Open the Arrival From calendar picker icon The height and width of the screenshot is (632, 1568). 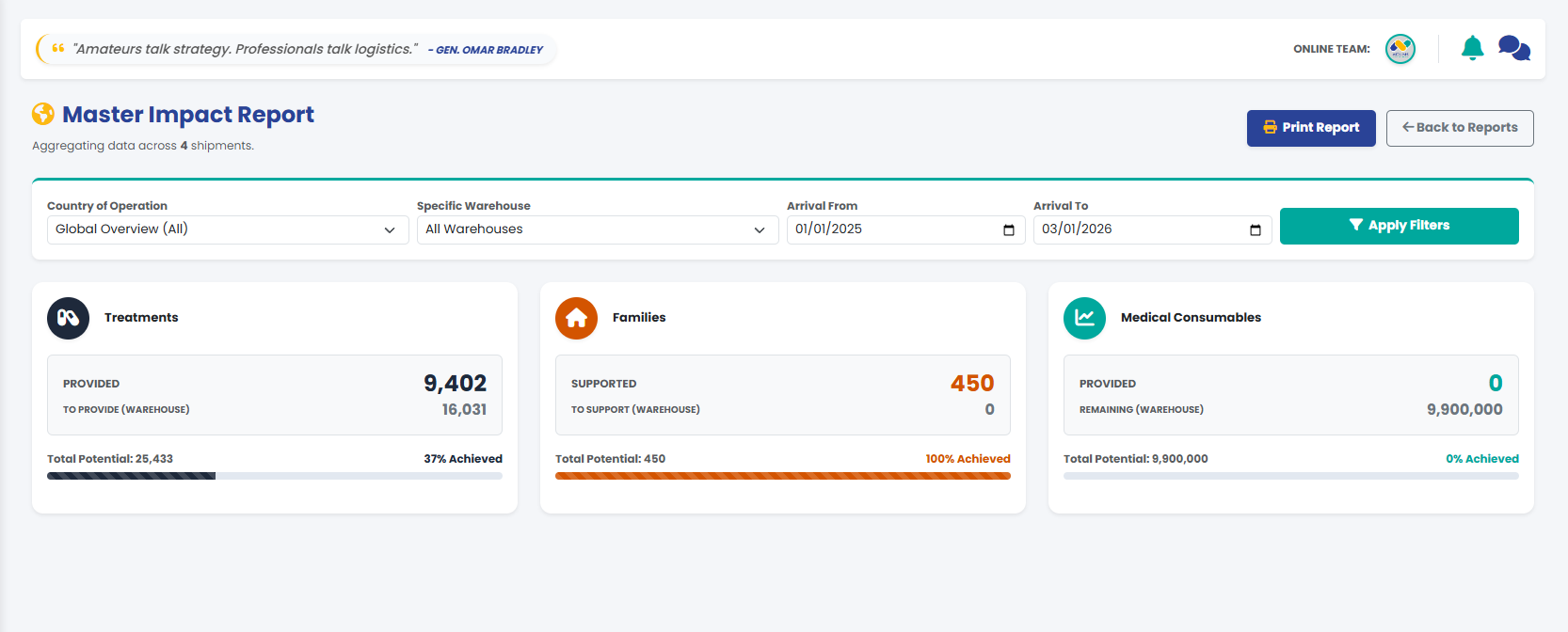(1009, 230)
